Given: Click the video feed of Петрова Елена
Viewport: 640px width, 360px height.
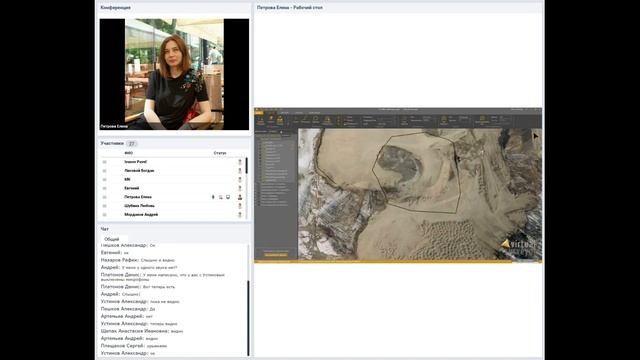Looking at the screenshot, I should [x=174, y=74].
